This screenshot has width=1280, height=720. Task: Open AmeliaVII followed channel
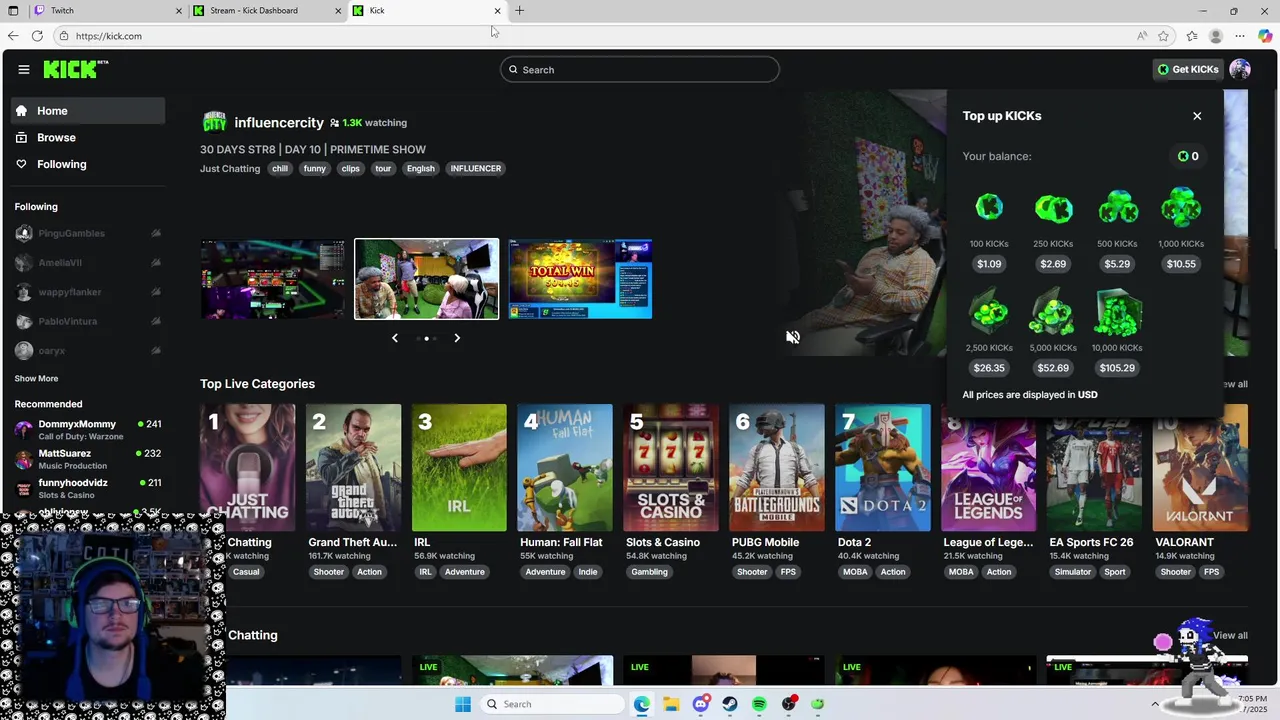(x=88, y=263)
